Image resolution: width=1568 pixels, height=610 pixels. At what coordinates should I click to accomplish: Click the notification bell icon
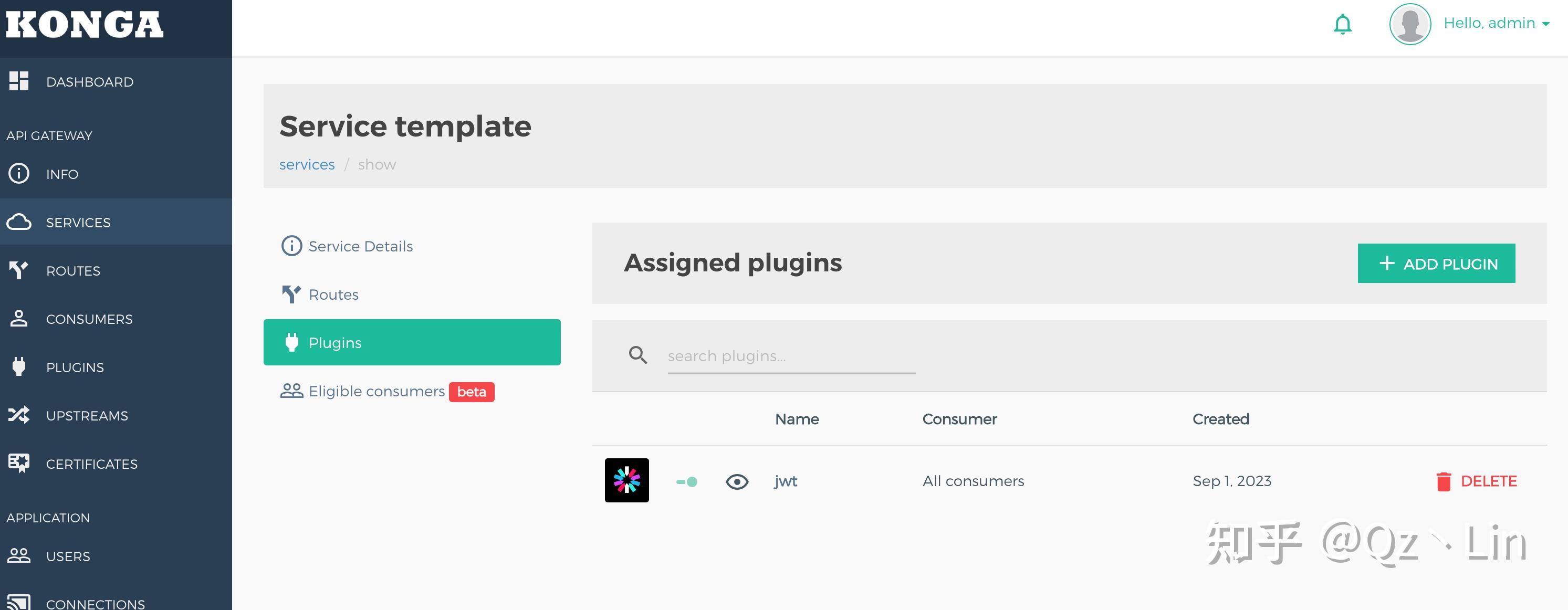(x=1343, y=24)
